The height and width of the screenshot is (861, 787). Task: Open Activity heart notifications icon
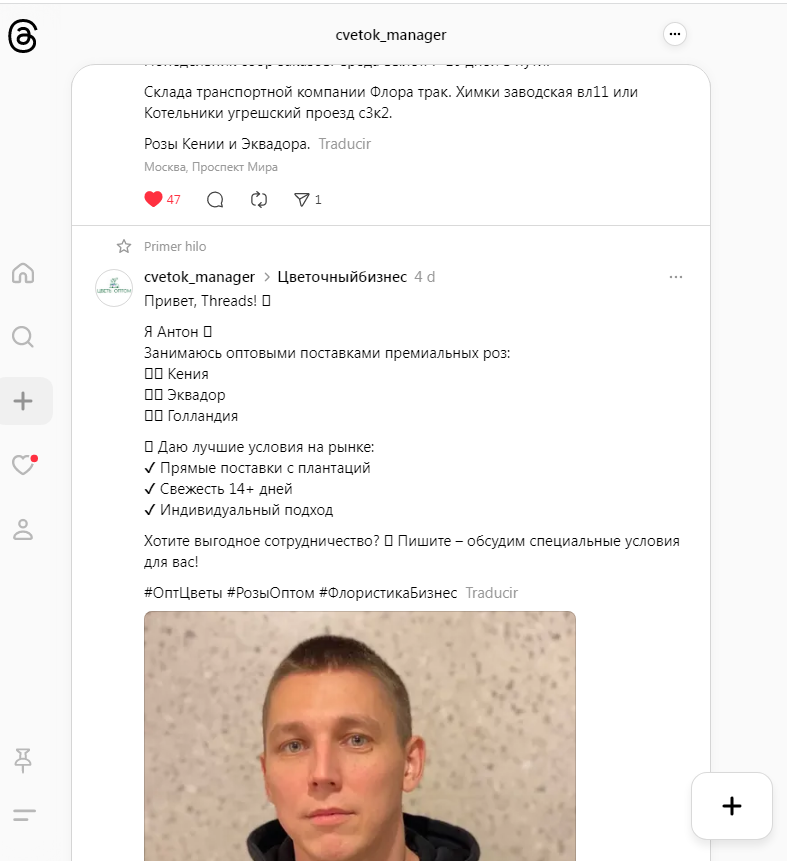(23, 465)
